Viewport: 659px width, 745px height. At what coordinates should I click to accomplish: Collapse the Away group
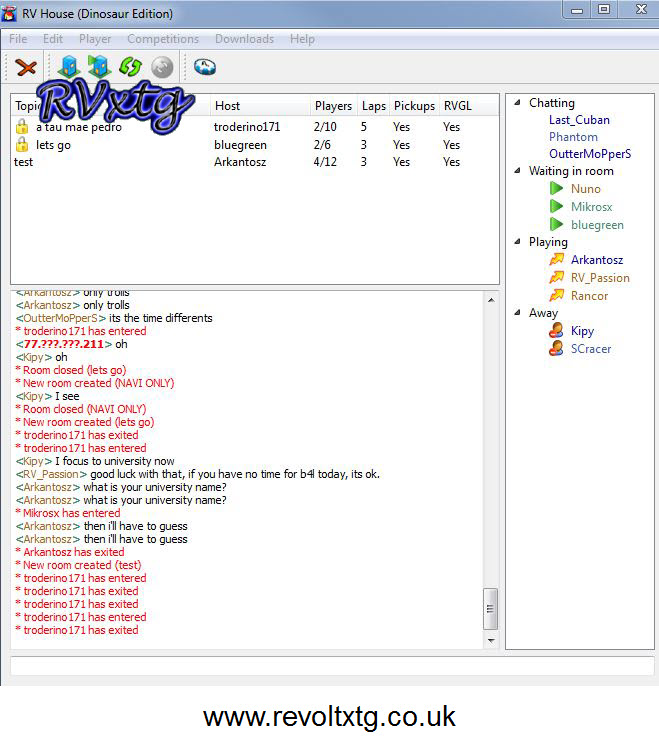coord(517,313)
